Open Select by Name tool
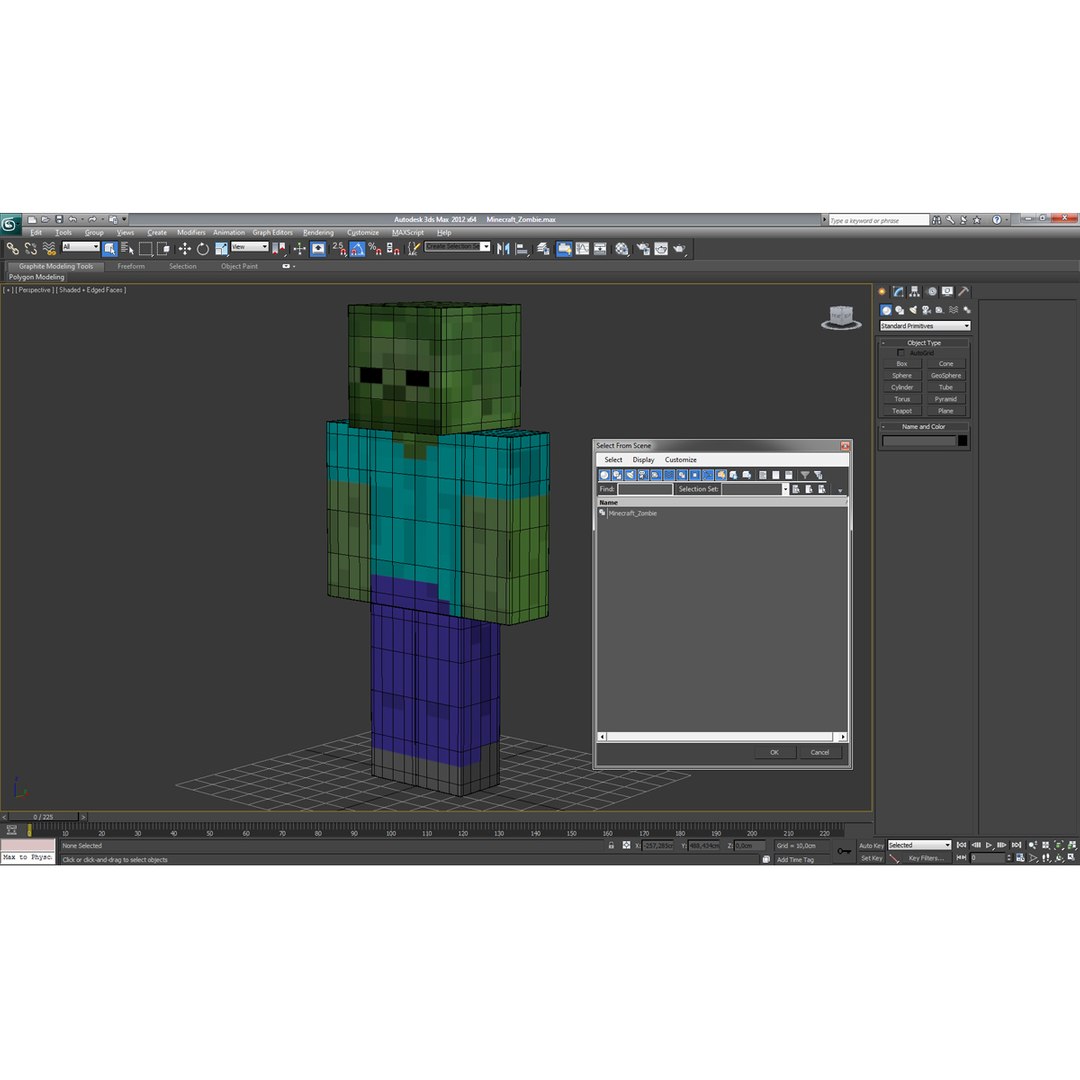Viewport: 1080px width, 1080px height. [127, 249]
